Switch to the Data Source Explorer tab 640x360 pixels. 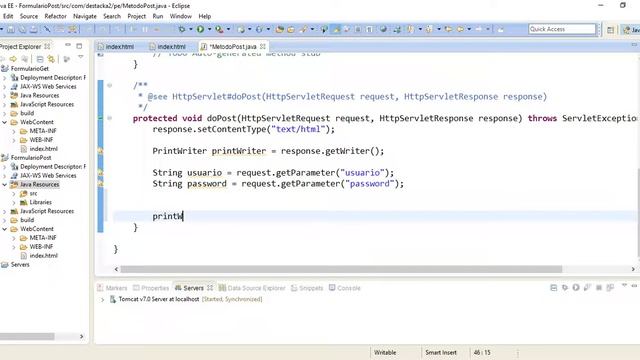click(x=252, y=288)
